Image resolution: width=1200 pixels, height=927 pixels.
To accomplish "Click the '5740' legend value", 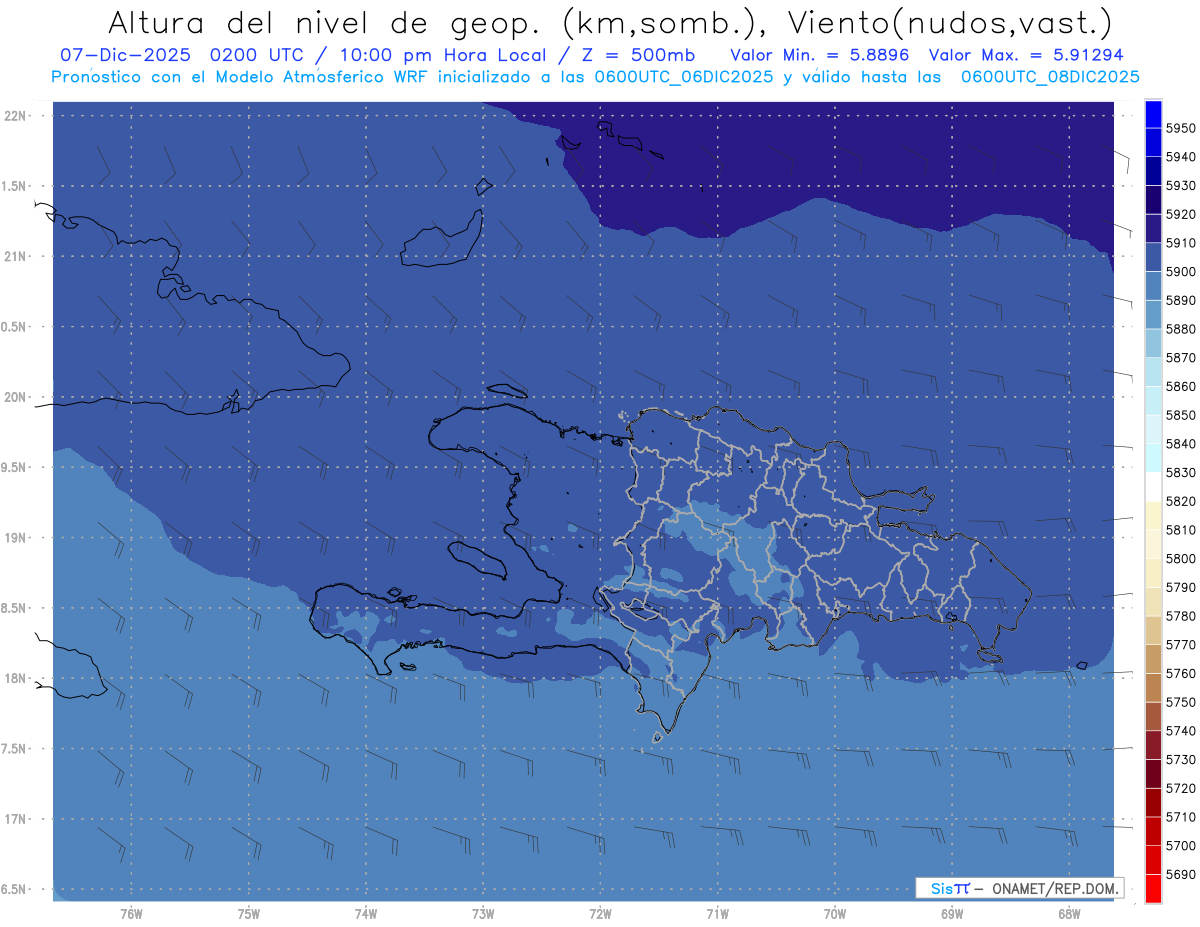I will tap(1180, 732).
